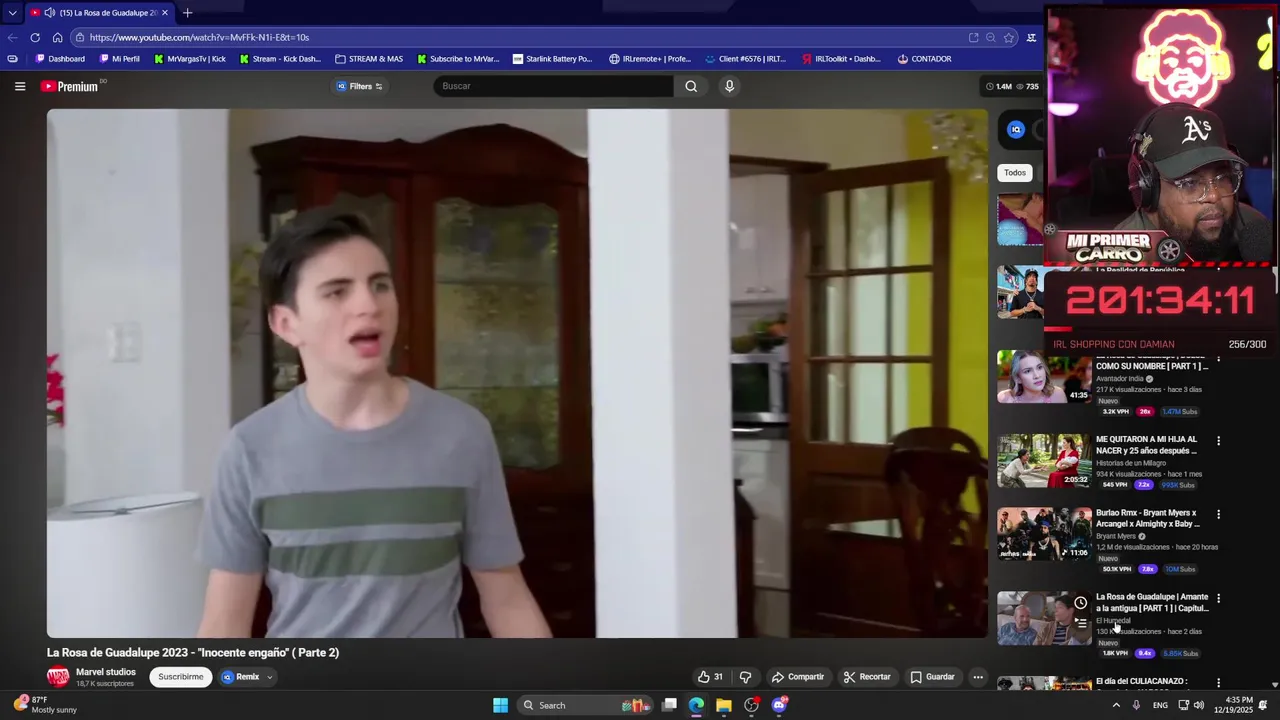
Task: Open the Dashboard bookmark
Action: (60, 59)
